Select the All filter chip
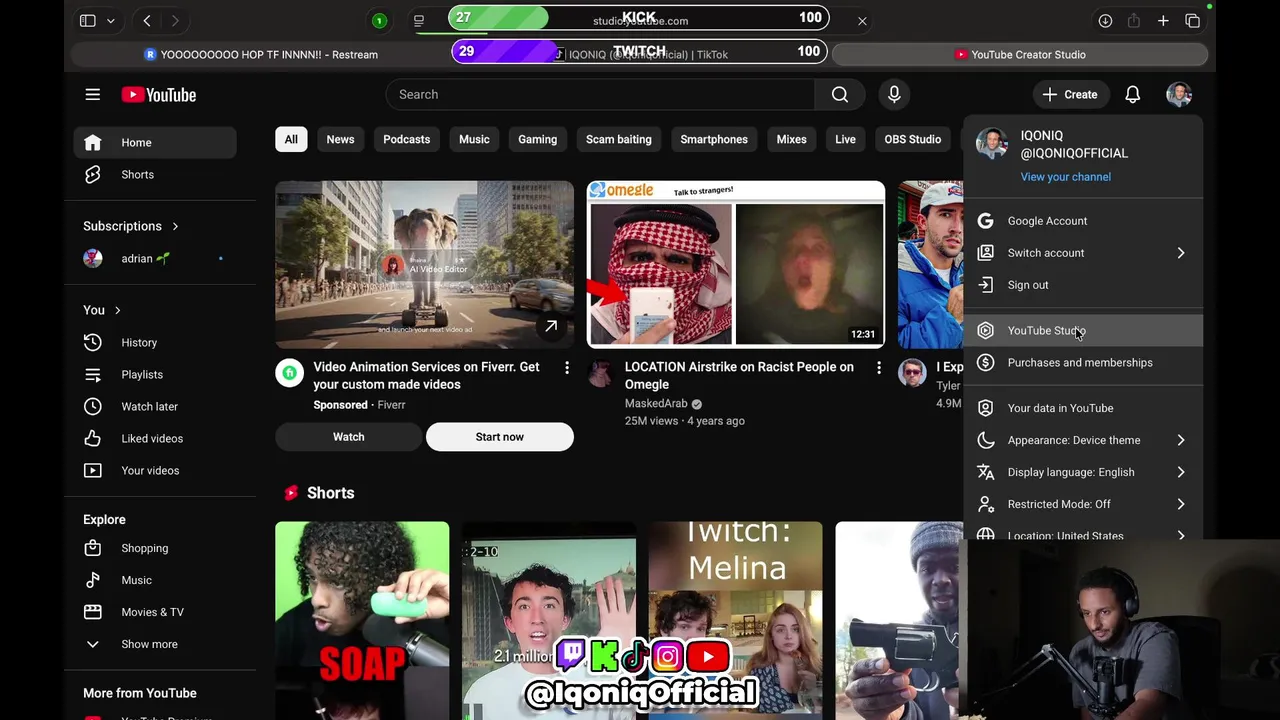Screen dimensions: 1280x720 (x=291, y=139)
